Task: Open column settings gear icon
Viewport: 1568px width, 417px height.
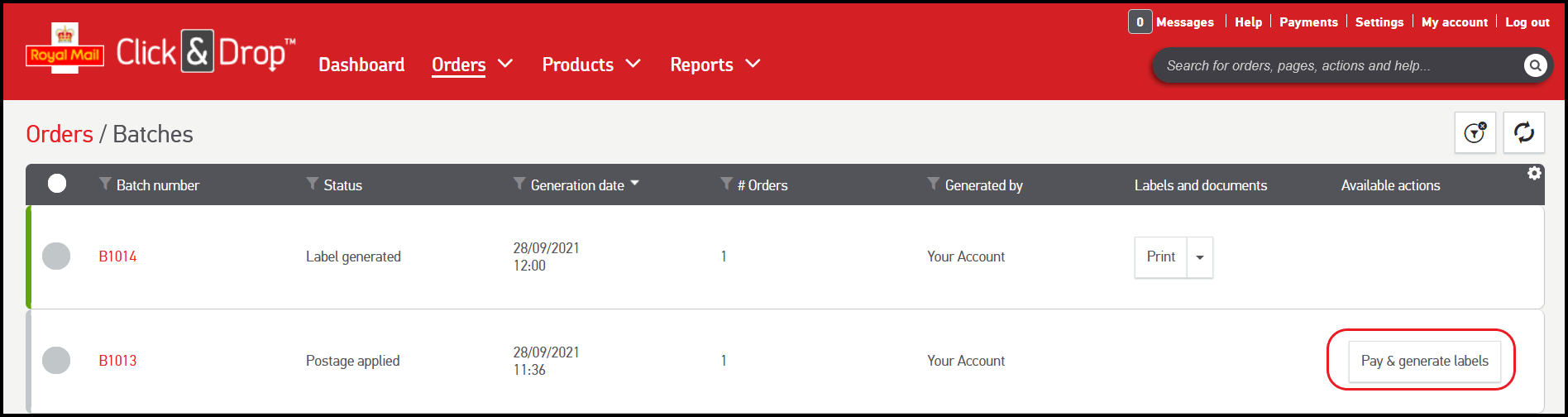Action: pyautogui.click(x=1534, y=173)
